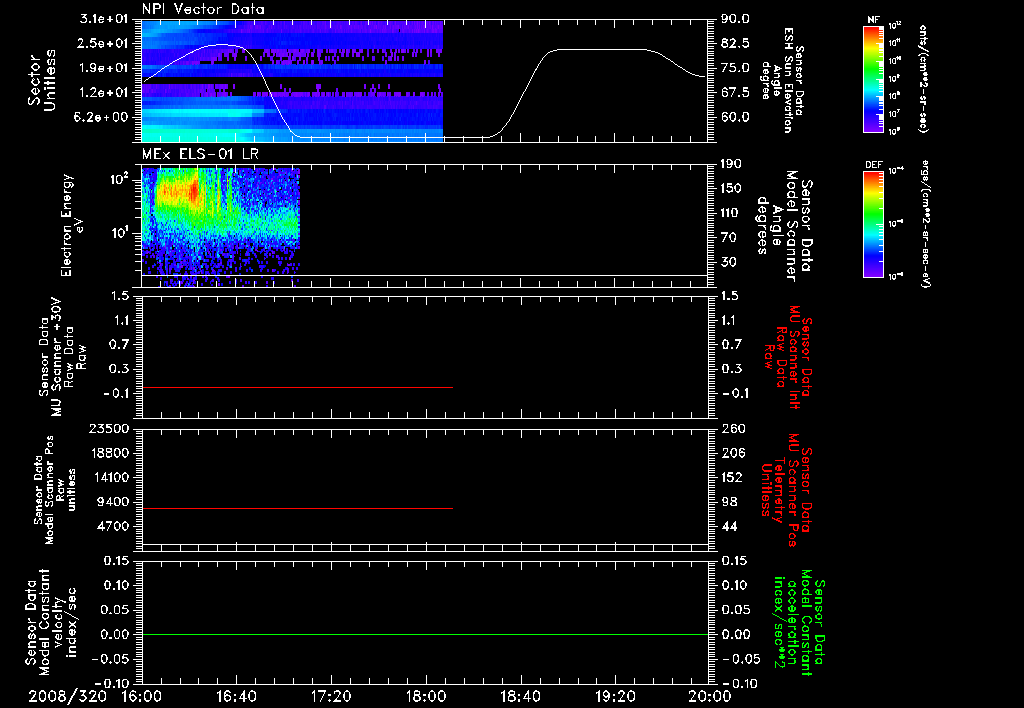Click the 0.15 tick on the acceleration axis

[x=735, y=560]
